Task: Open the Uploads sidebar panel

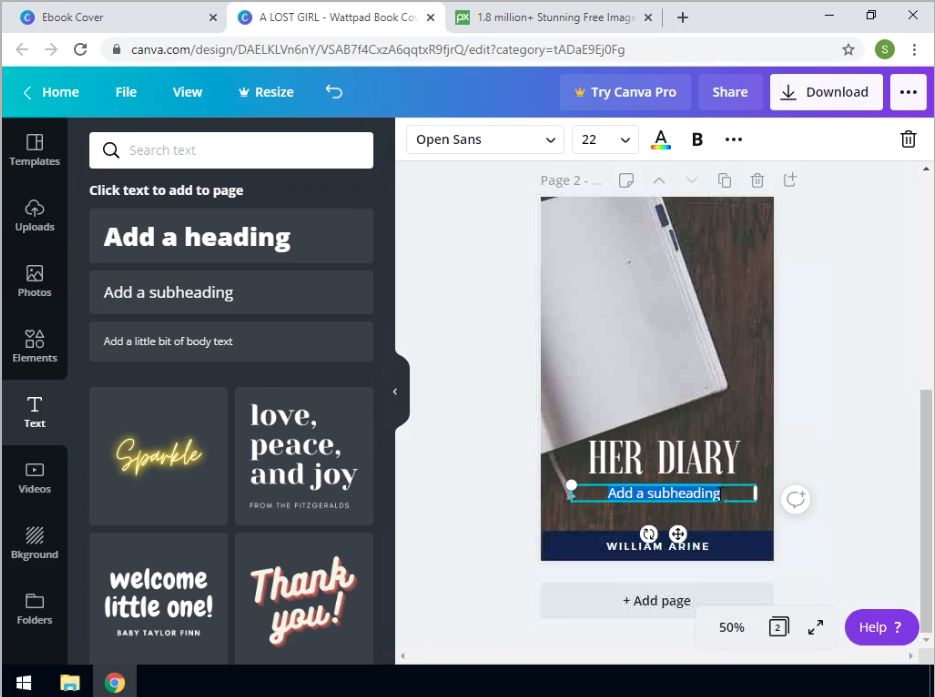Action: click(x=35, y=216)
